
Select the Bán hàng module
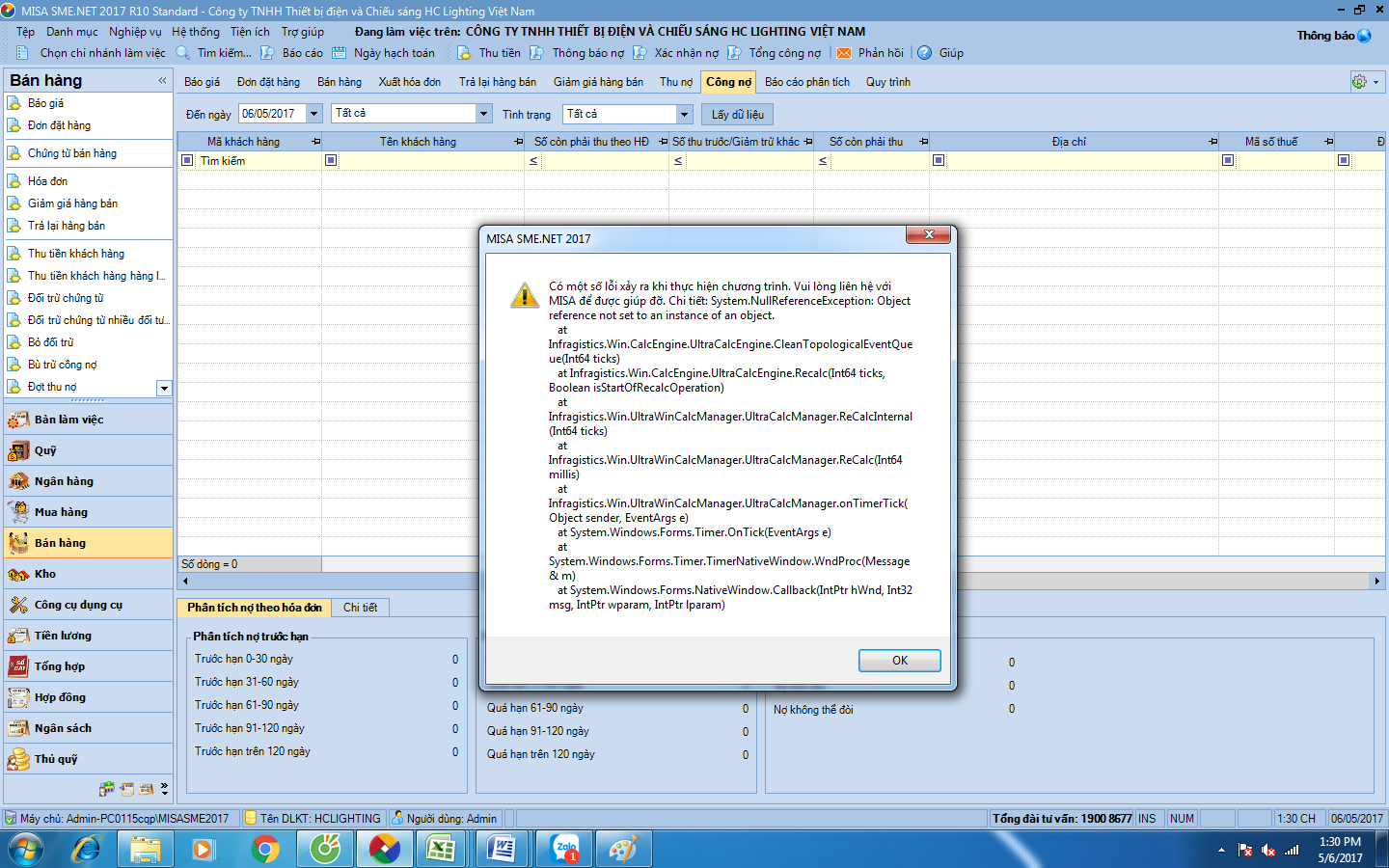coord(87,543)
